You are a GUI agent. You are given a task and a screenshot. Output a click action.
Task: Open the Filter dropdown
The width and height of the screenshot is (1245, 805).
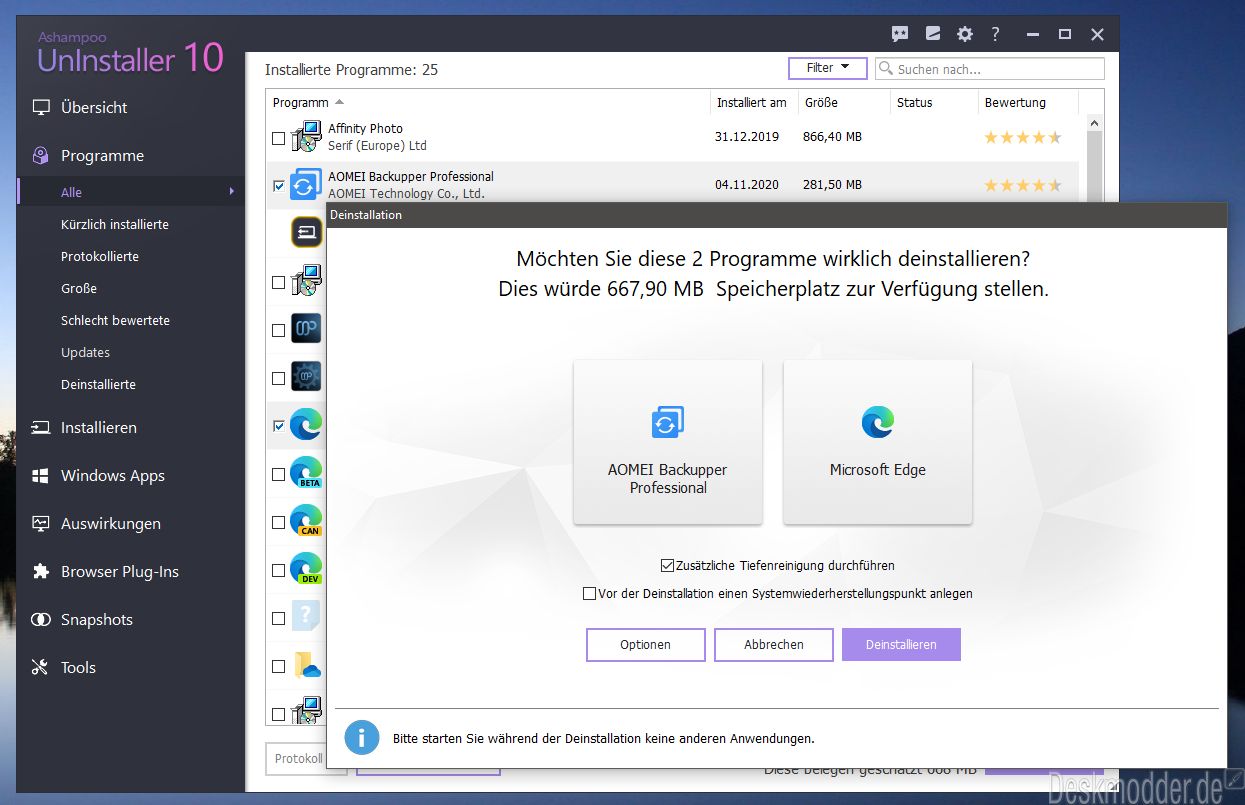(829, 68)
